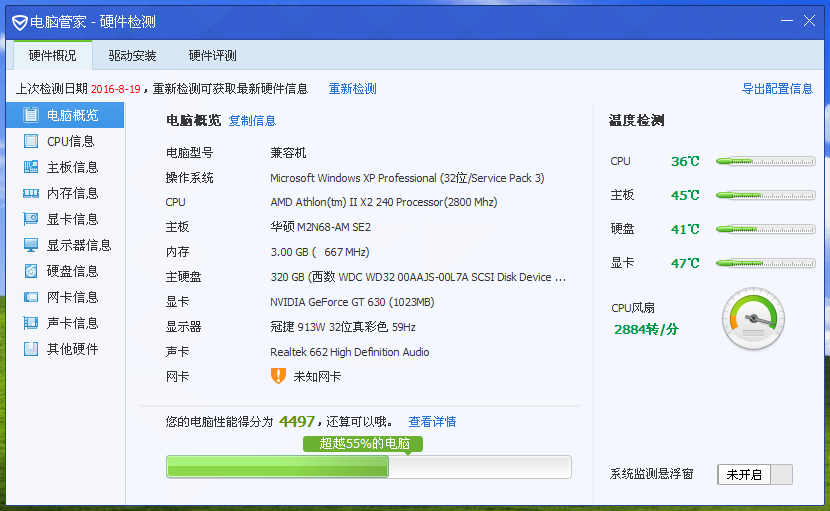830x511 pixels.
Task: Minimize the 电脑管家 window
Action: pyautogui.click(x=787, y=21)
